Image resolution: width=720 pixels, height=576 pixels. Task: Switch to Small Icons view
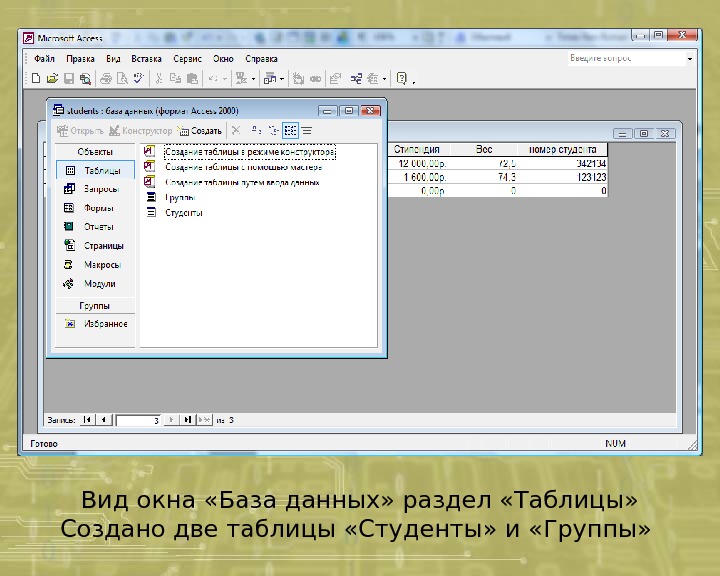click(x=273, y=130)
